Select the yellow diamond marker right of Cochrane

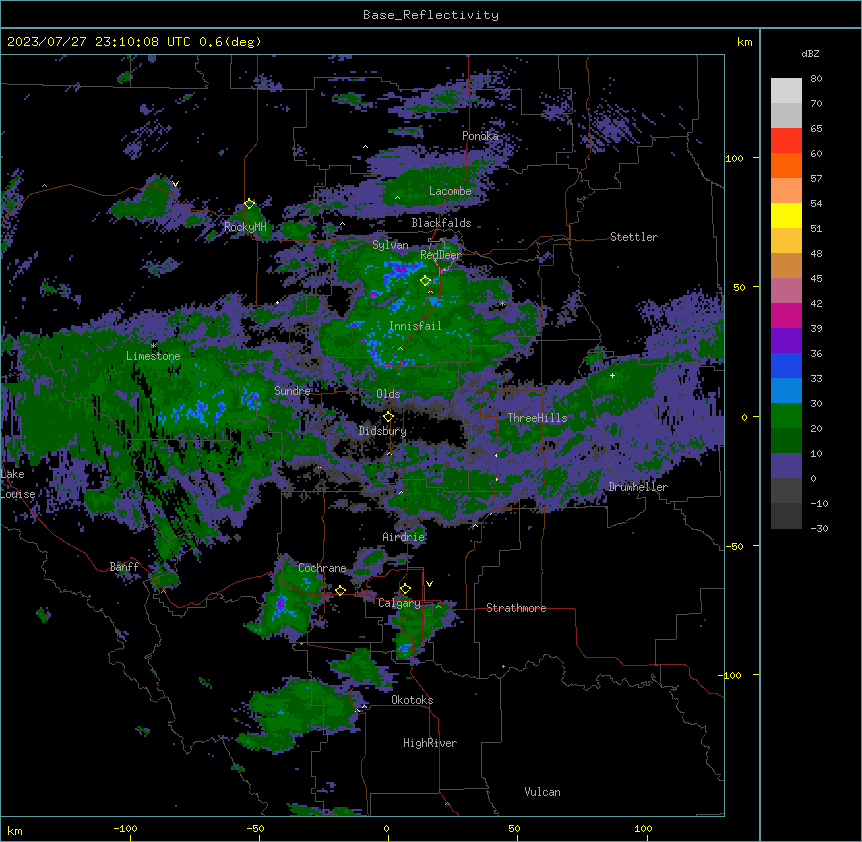click(340, 590)
